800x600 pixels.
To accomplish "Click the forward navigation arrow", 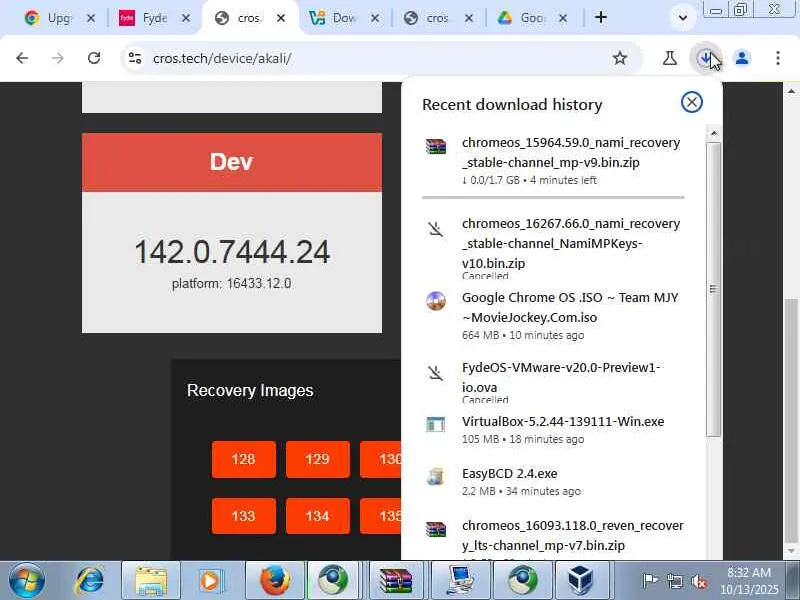I will point(58,58).
